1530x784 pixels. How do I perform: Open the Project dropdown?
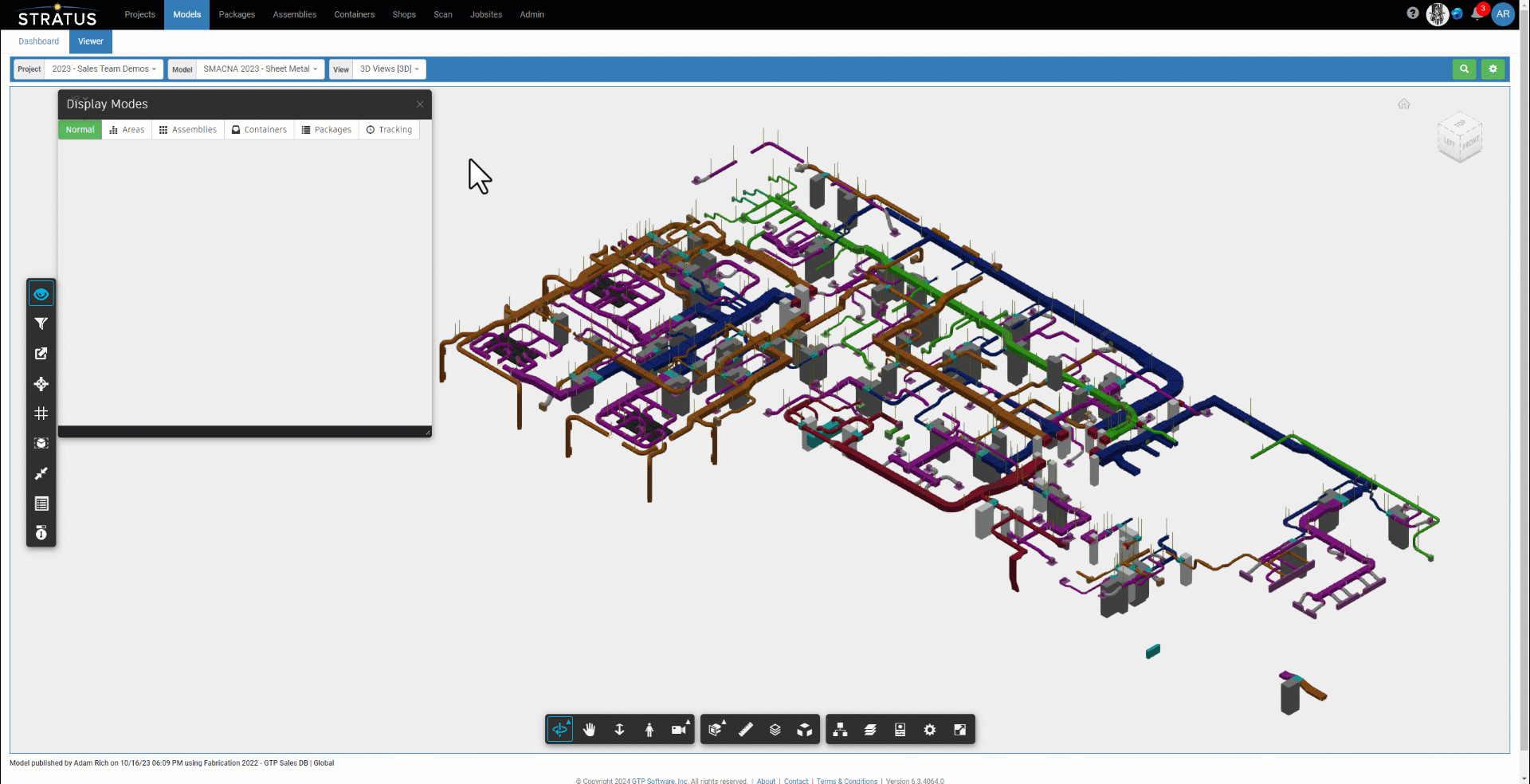tap(104, 69)
